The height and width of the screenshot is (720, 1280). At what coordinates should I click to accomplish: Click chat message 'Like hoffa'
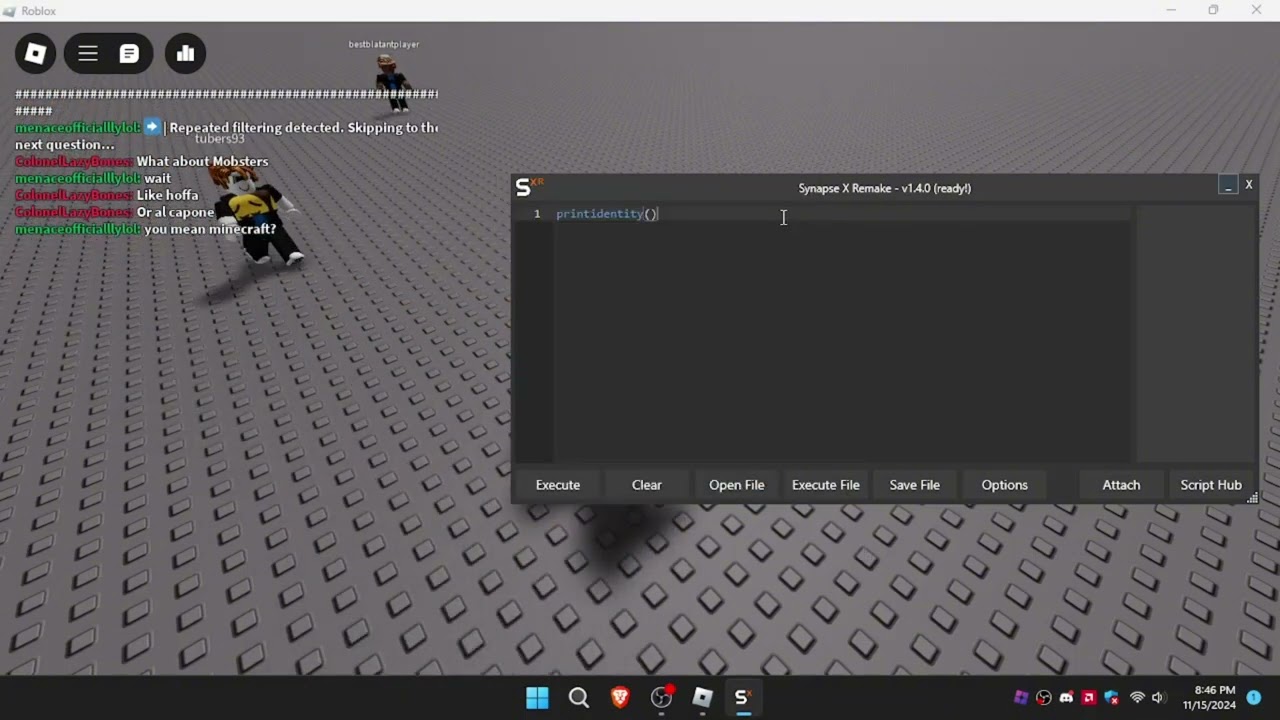(167, 195)
